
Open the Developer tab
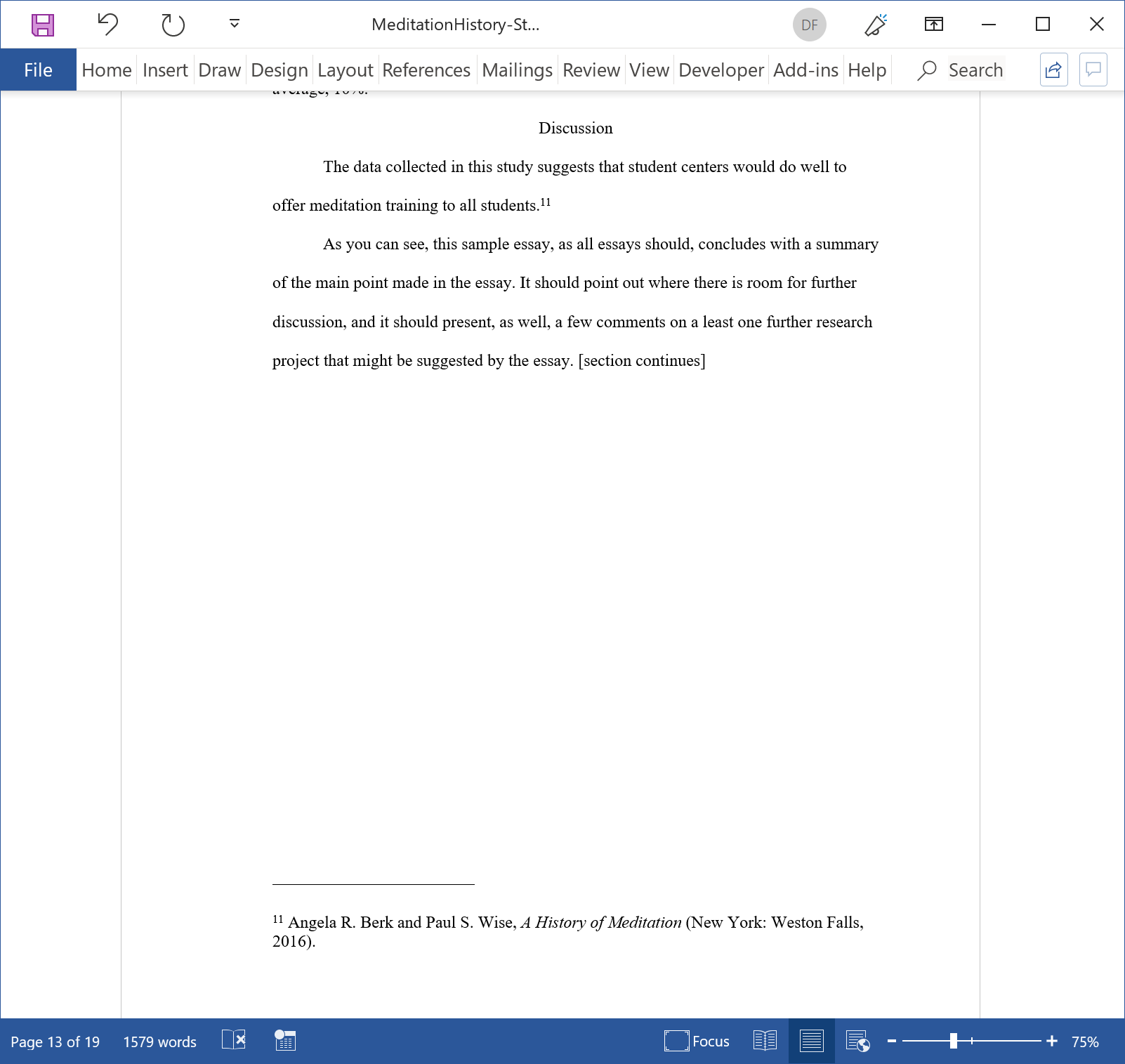pyautogui.click(x=721, y=70)
